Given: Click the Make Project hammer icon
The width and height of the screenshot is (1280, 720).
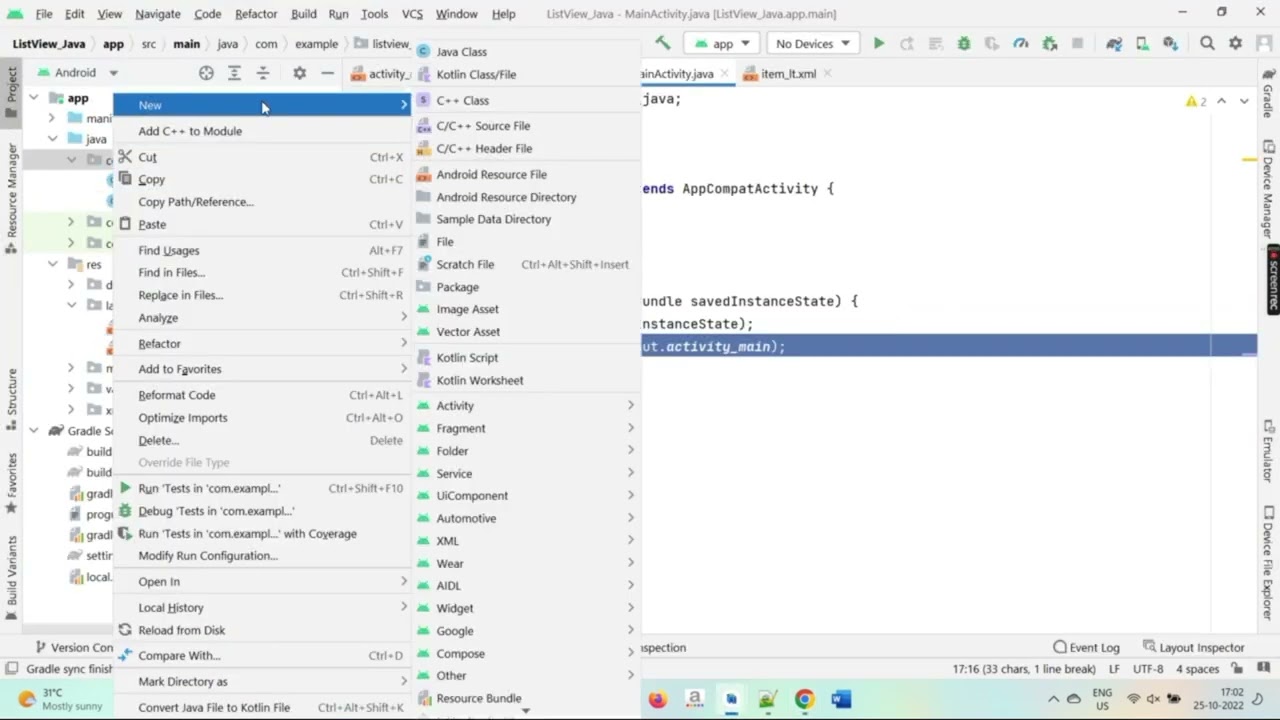Looking at the screenshot, I should coord(662,43).
